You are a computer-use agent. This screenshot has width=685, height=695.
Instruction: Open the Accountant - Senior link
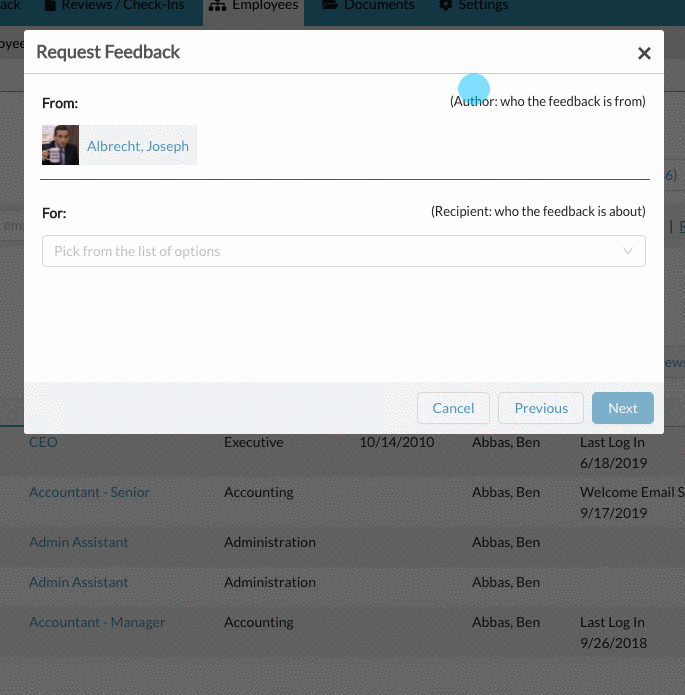[89, 492]
